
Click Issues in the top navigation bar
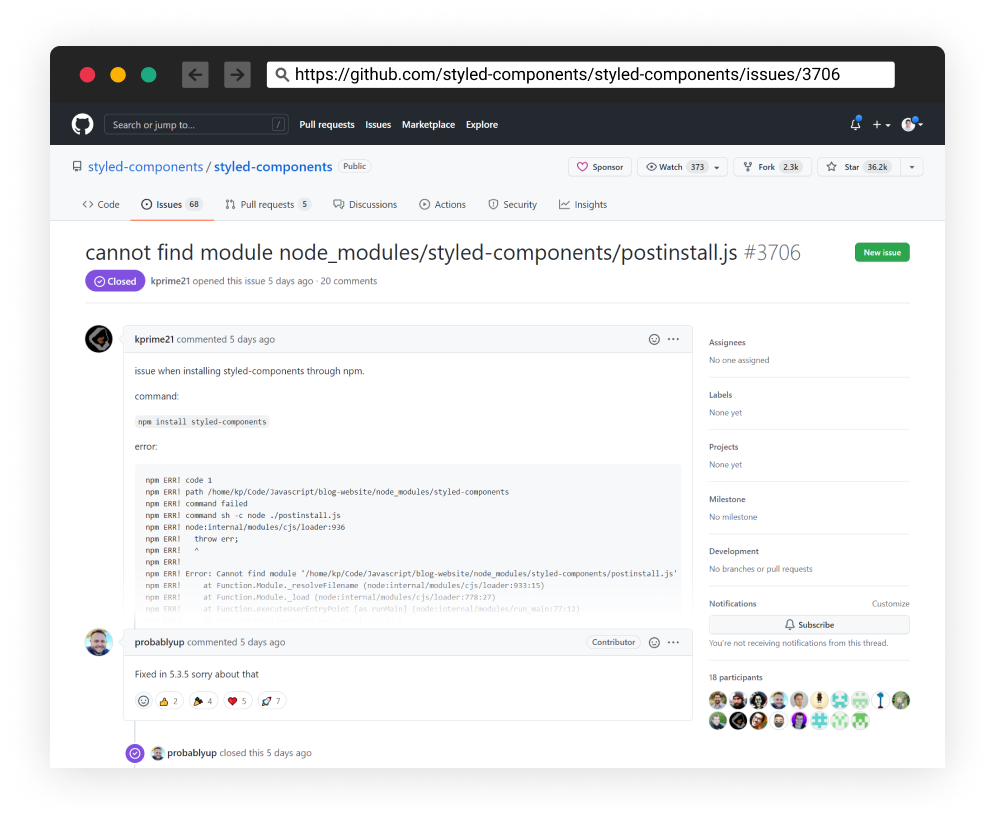(x=378, y=125)
